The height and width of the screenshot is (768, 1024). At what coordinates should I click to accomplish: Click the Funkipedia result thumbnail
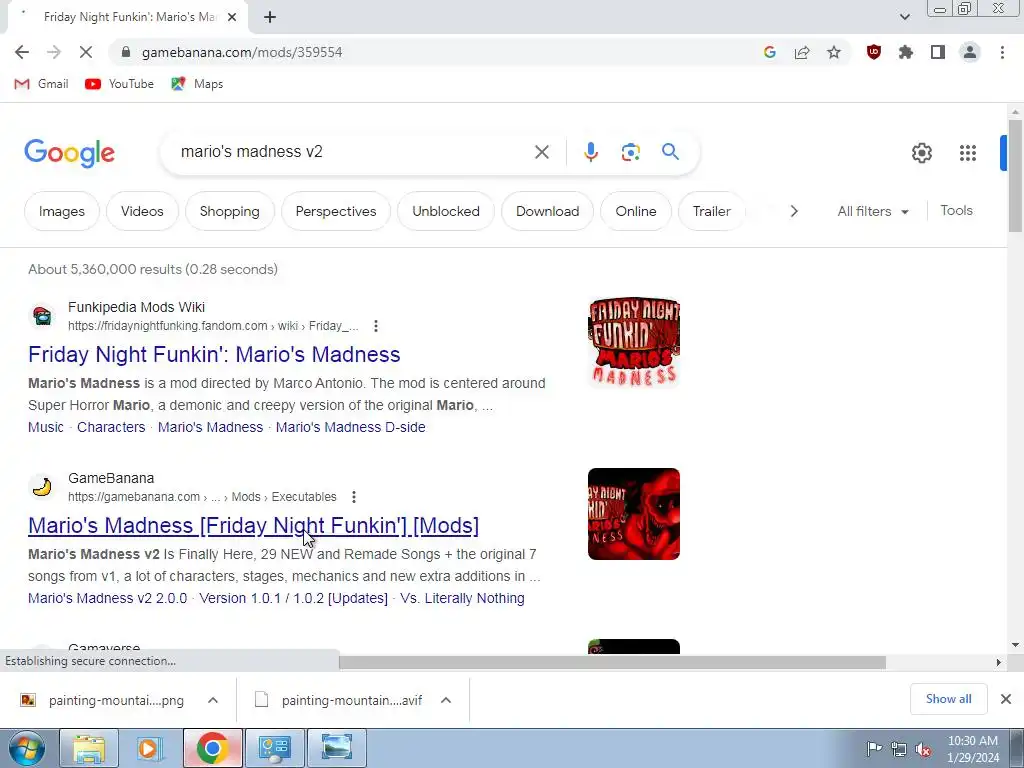(633, 343)
